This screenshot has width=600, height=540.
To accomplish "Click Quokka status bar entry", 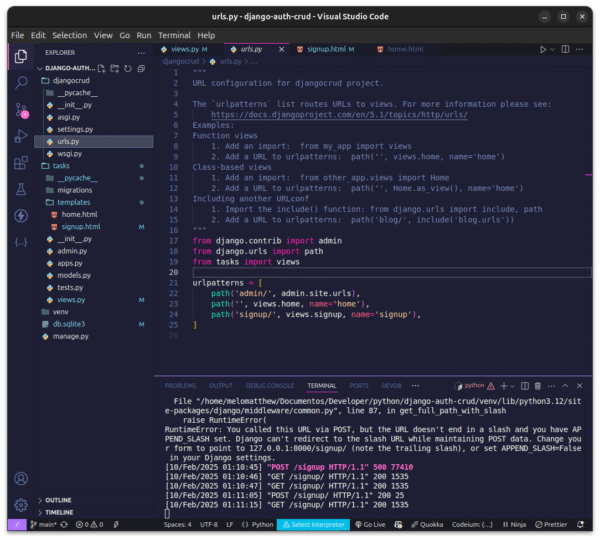I will pyautogui.click(x=427, y=524).
